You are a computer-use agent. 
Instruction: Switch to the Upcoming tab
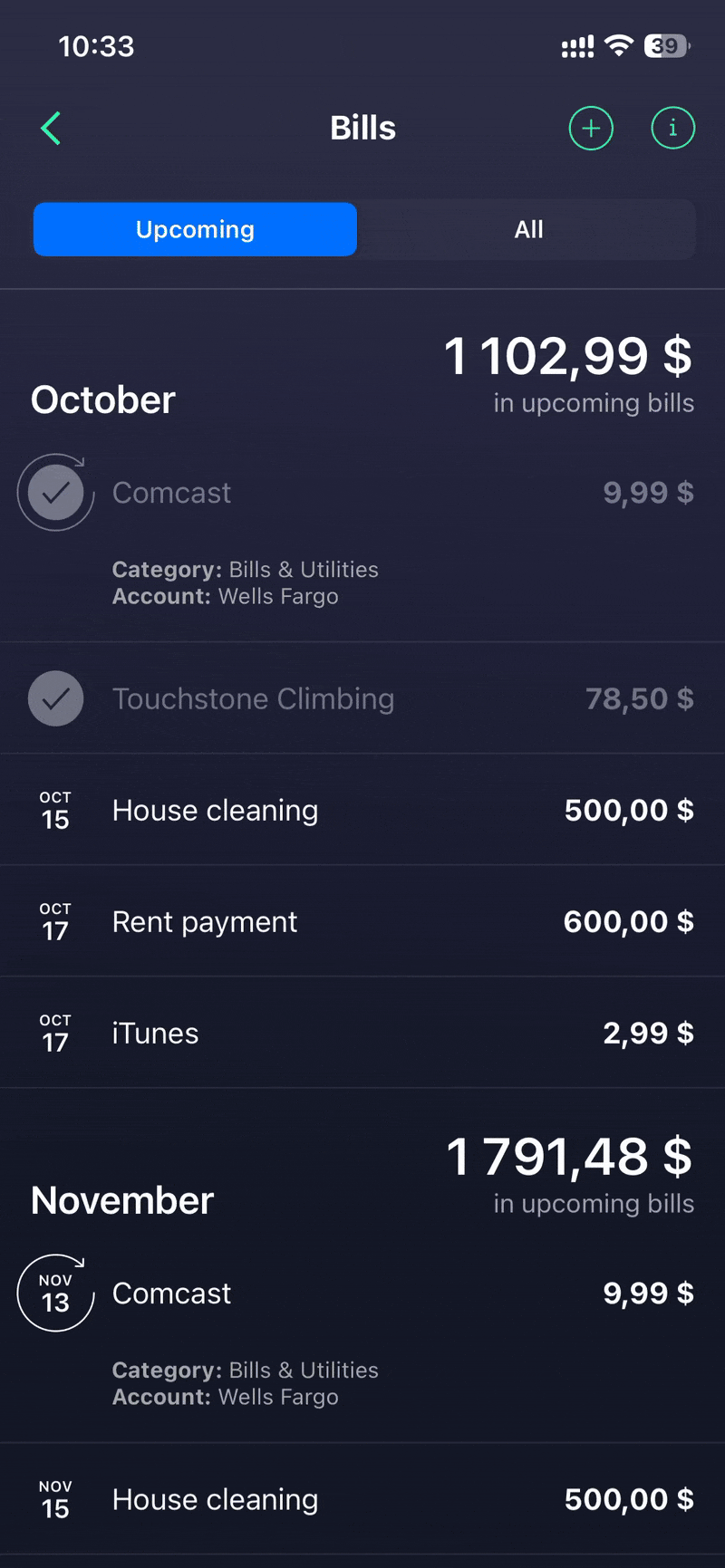[195, 230]
